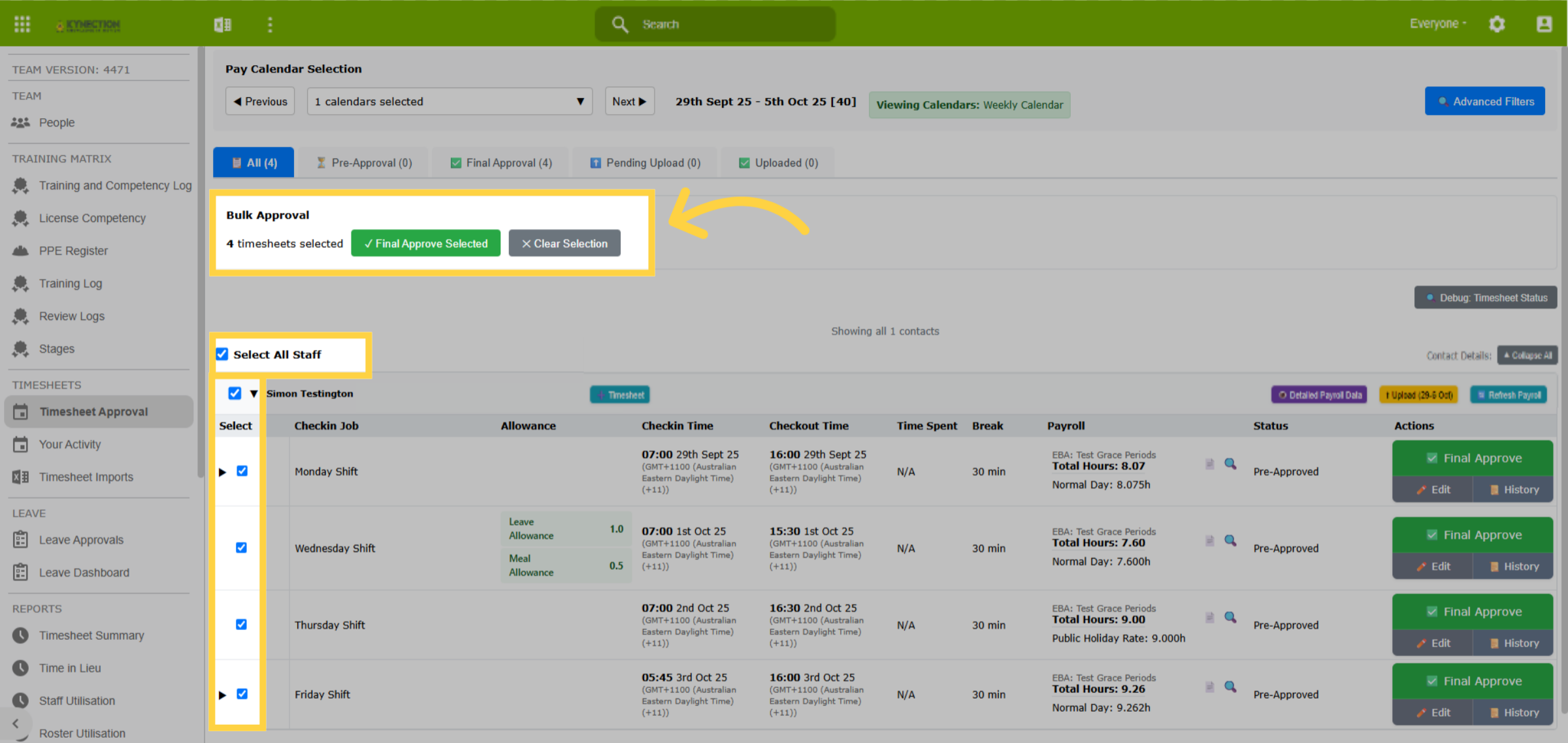Edit the Wednesday Shift timesheet

click(1433, 566)
